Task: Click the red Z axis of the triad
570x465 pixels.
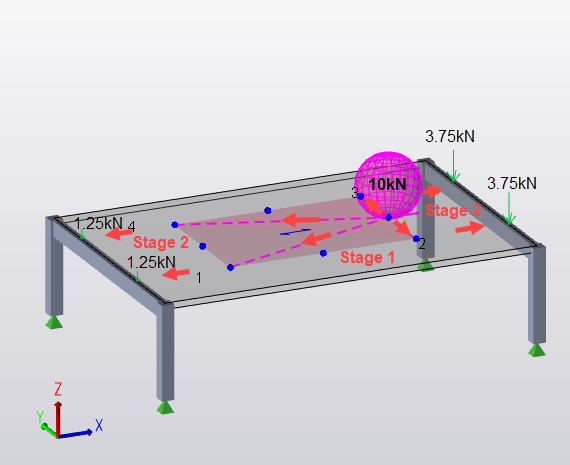Action: pyautogui.click(x=58, y=418)
